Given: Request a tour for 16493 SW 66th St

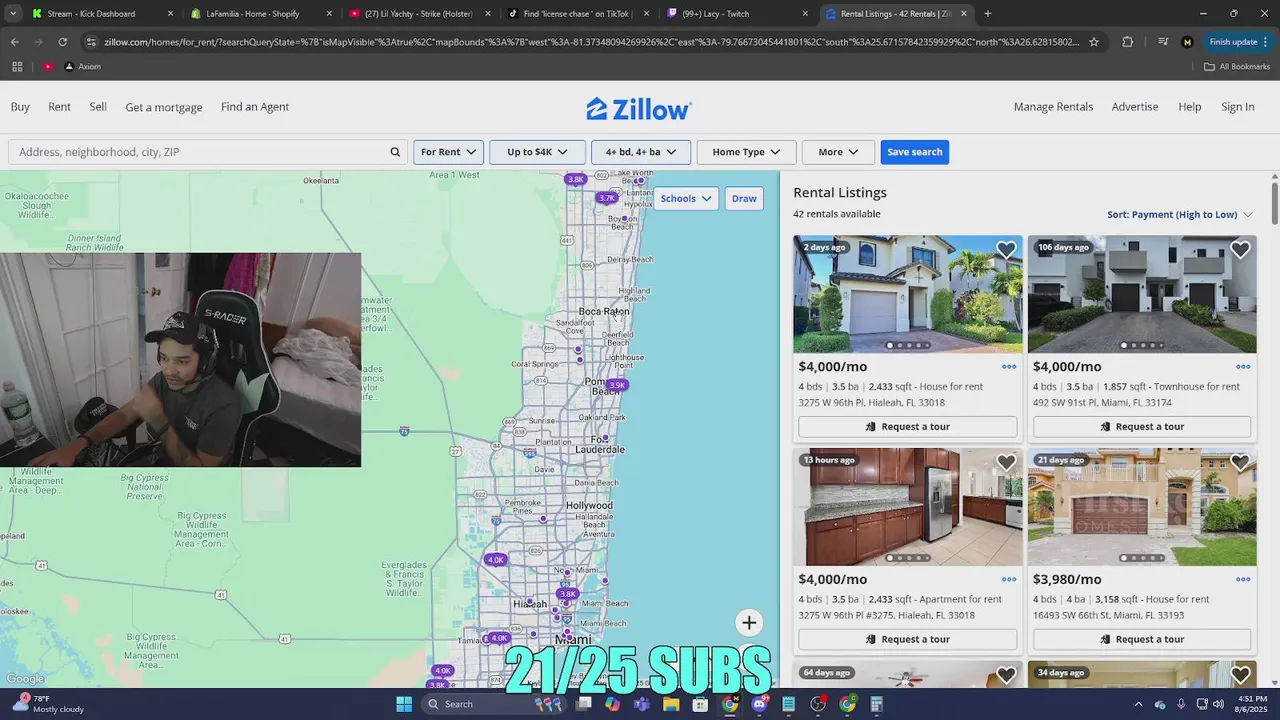Looking at the screenshot, I should [x=1142, y=639].
